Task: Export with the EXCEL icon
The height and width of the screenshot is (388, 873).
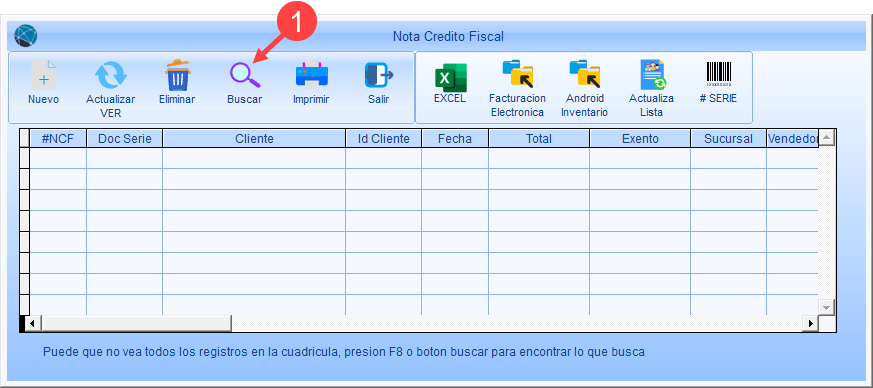Action: (450, 77)
